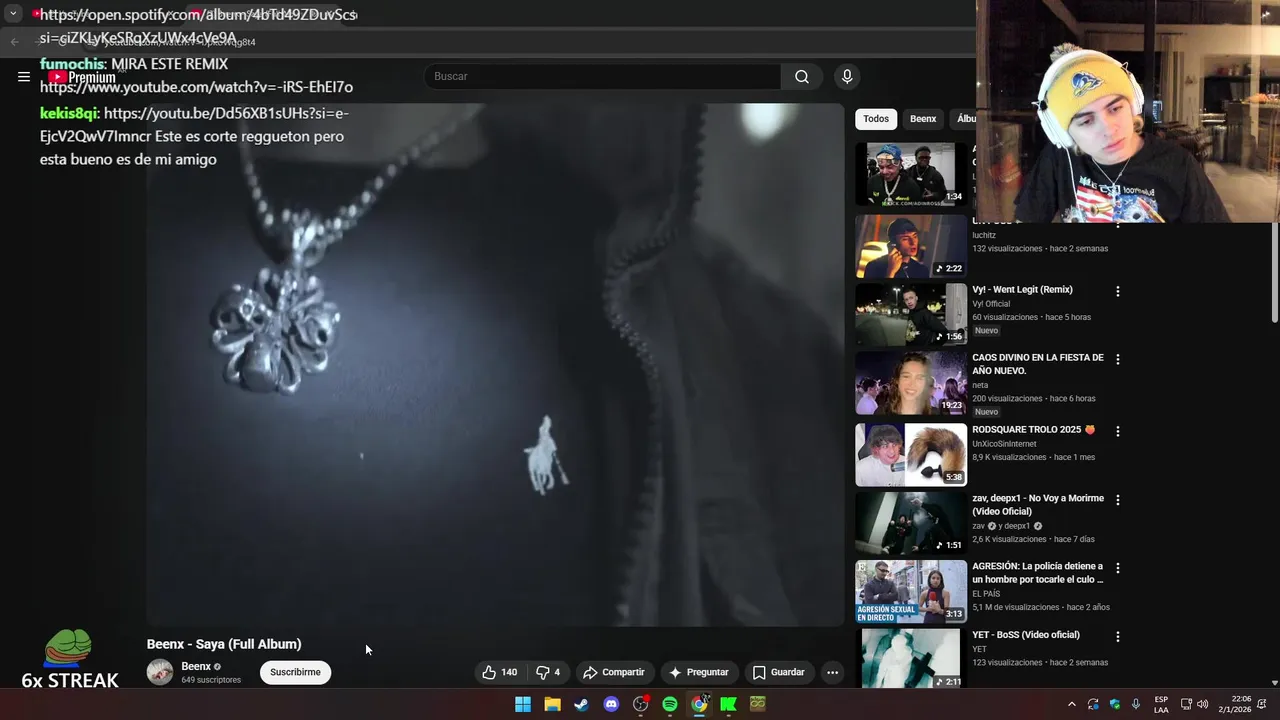Open the No Voy a Morirme thumbnail

911,522
